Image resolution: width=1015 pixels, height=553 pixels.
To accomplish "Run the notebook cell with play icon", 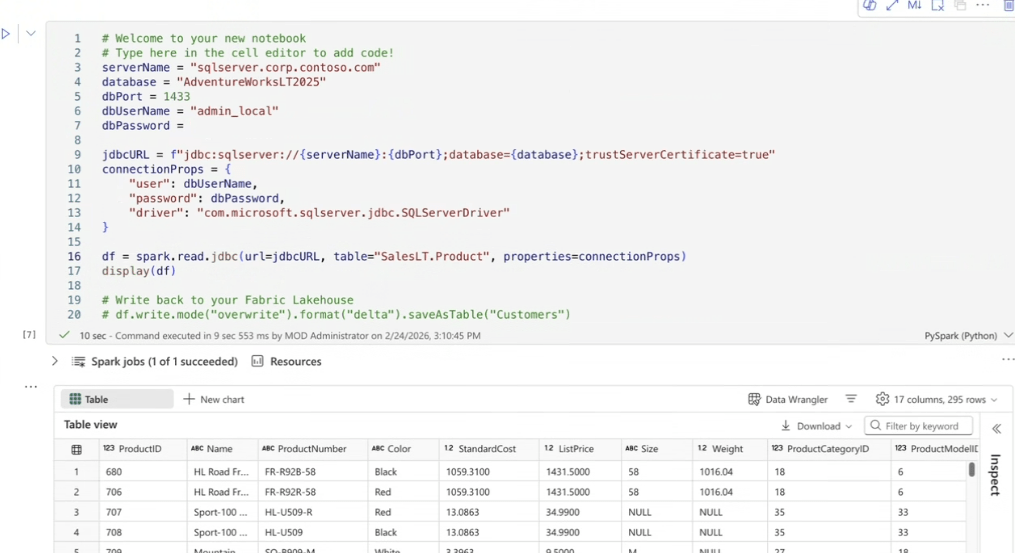I will click(x=6, y=34).
